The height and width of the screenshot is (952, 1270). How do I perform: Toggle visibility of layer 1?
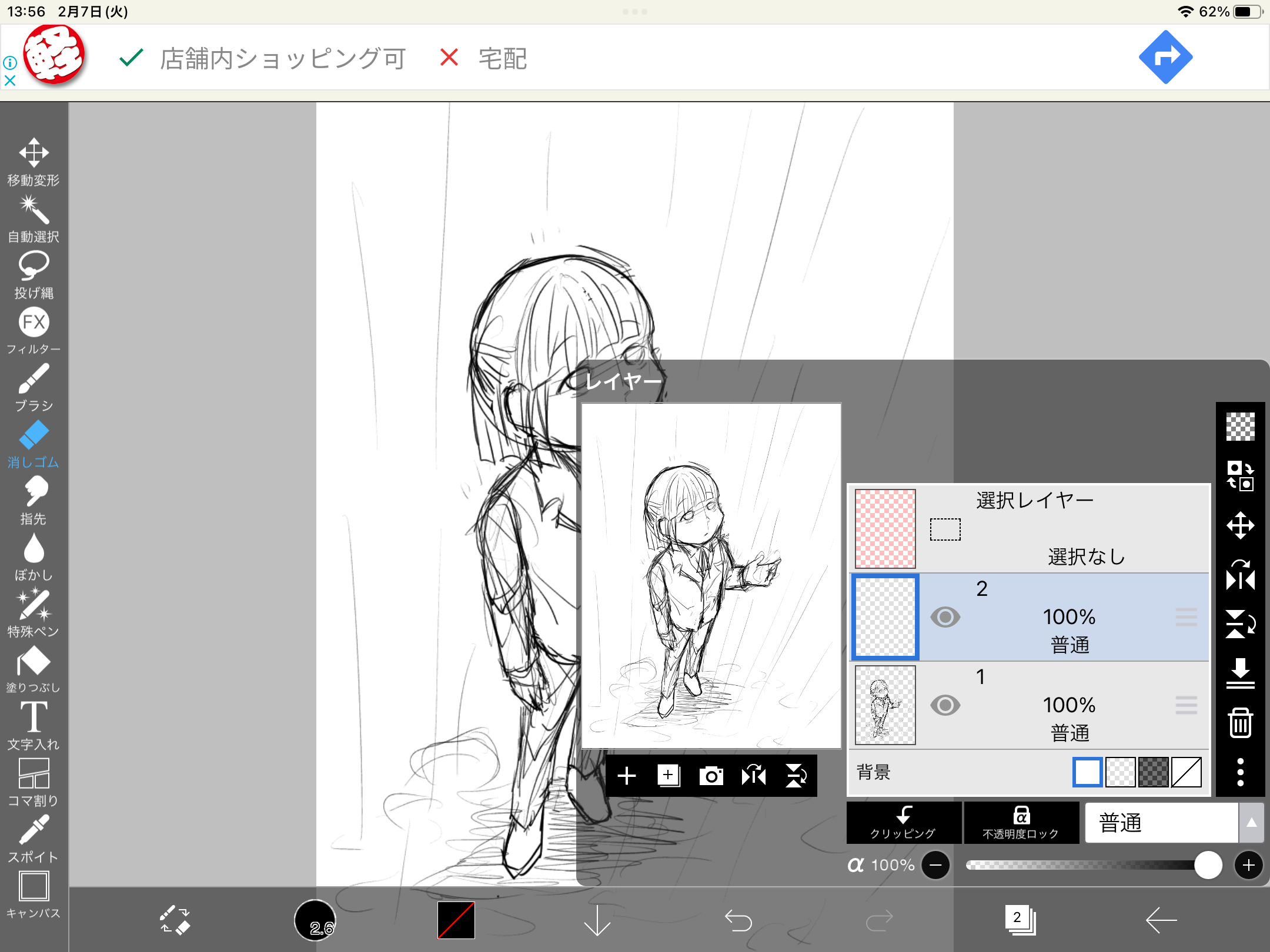(945, 705)
